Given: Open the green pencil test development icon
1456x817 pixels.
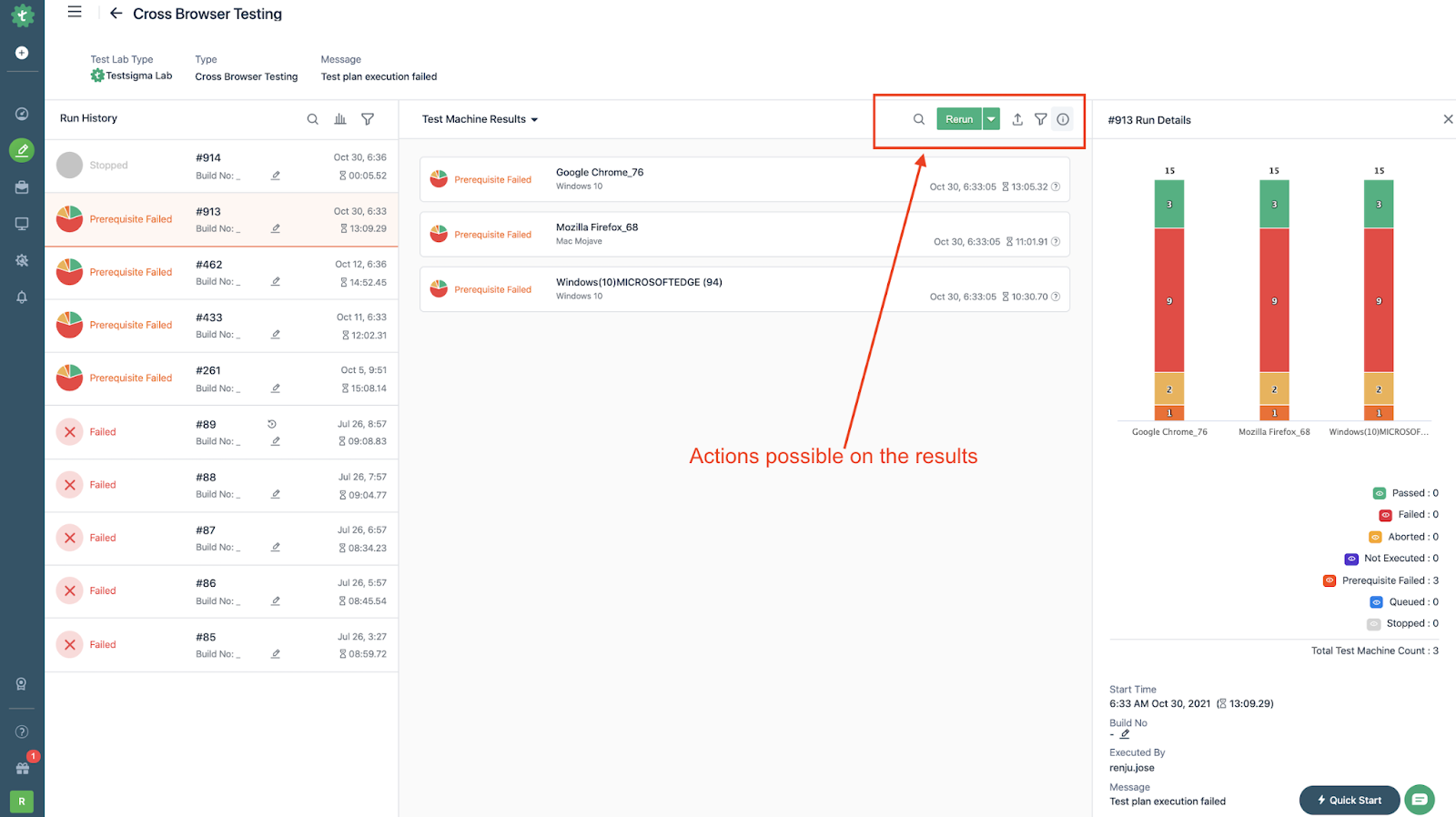Looking at the screenshot, I should [x=22, y=150].
